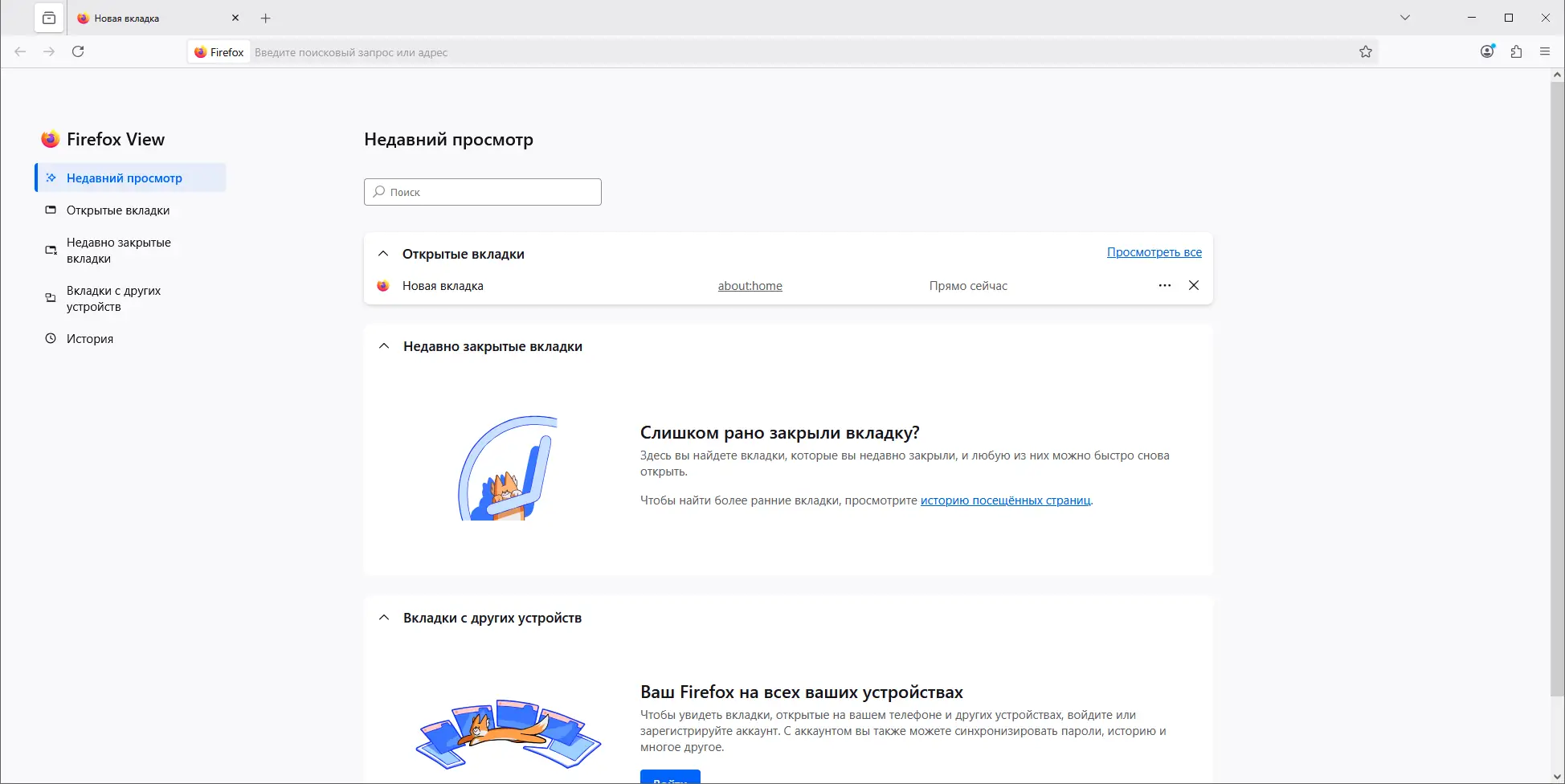The image size is (1565, 784).
Task: Open историю посещённых страниц link
Action: coord(1006,500)
